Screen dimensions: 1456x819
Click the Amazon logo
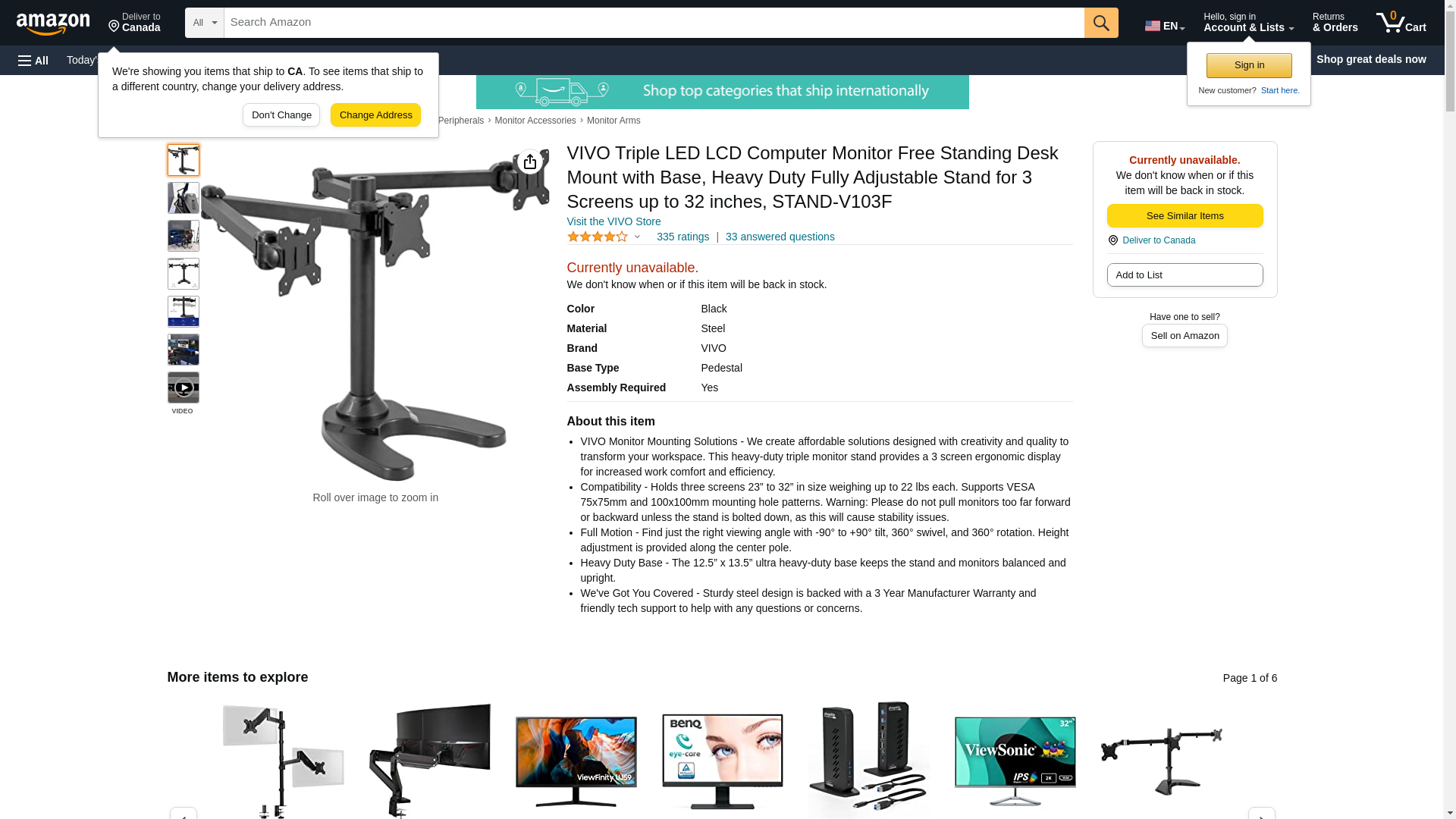coord(53,24)
